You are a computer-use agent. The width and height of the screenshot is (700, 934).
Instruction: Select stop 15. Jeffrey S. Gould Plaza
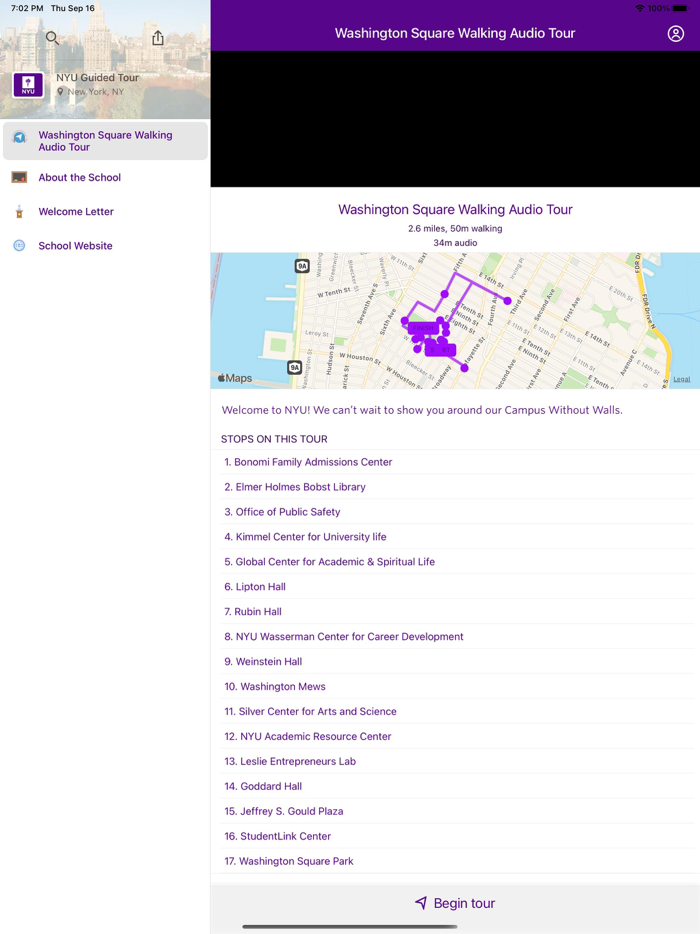pyautogui.click(x=455, y=811)
